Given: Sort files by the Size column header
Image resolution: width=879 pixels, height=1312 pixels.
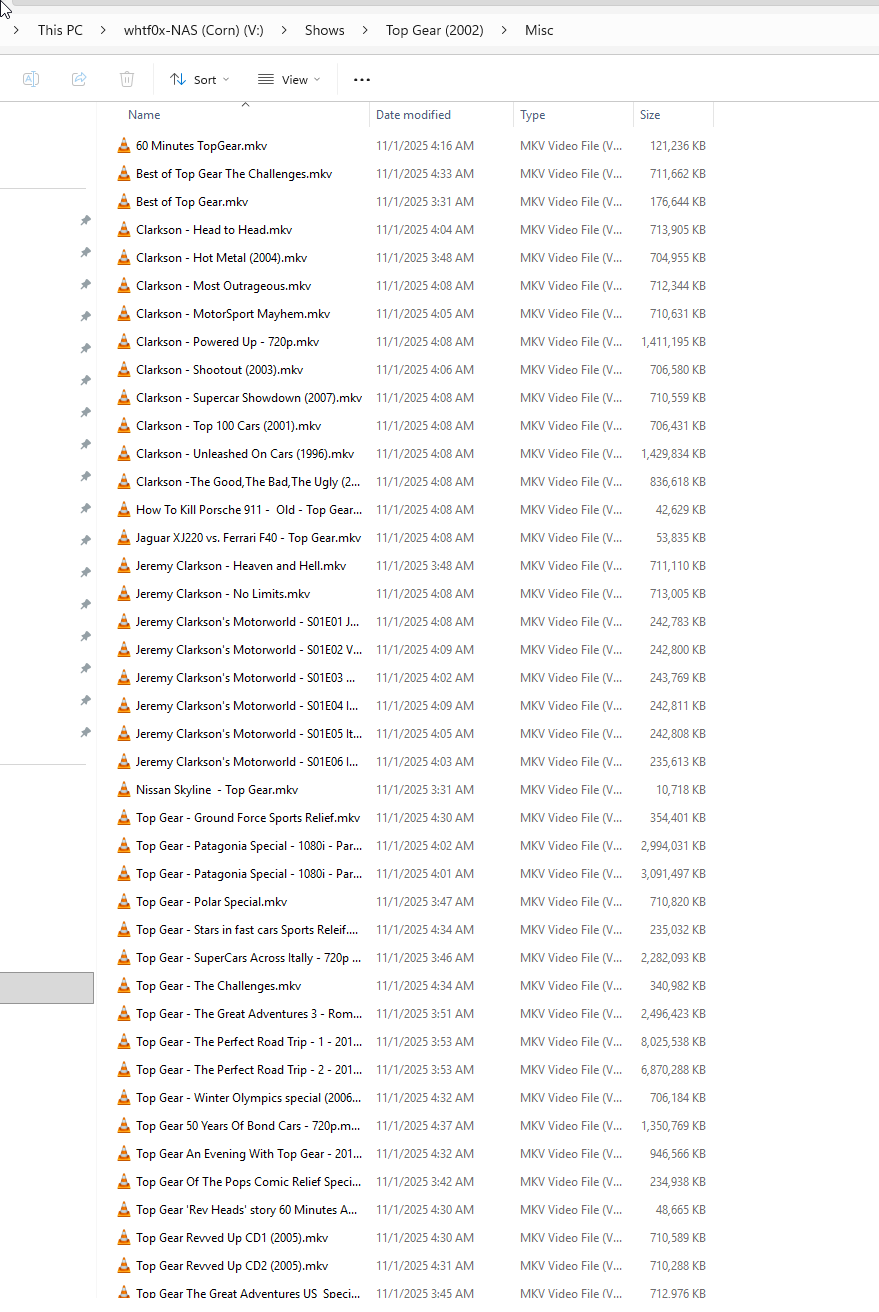Looking at the screenshot, I should pos(650,115).
